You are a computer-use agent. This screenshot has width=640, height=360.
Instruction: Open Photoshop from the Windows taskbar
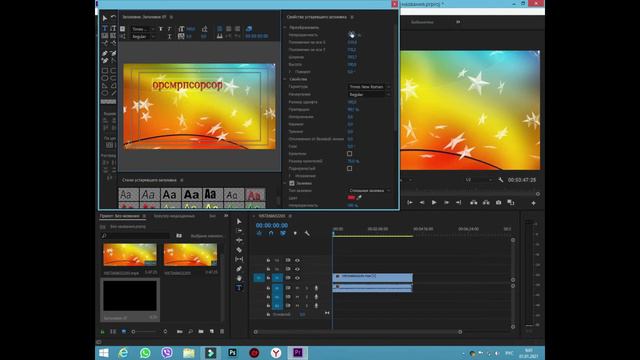tap(233, 353)
